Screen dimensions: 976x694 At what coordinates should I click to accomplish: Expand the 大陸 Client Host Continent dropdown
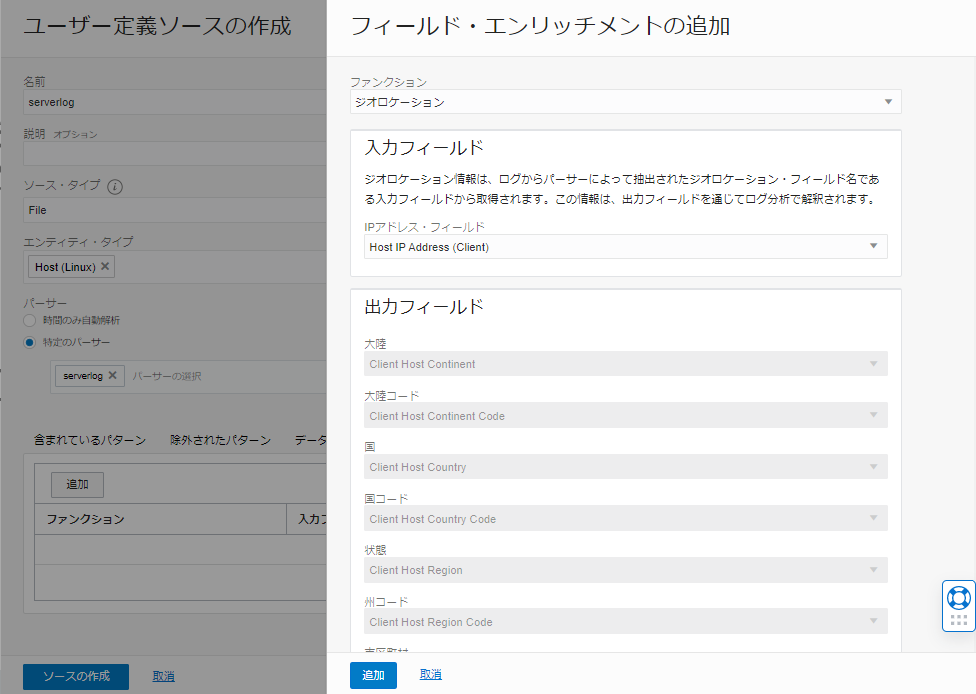(x=625, y=364)
